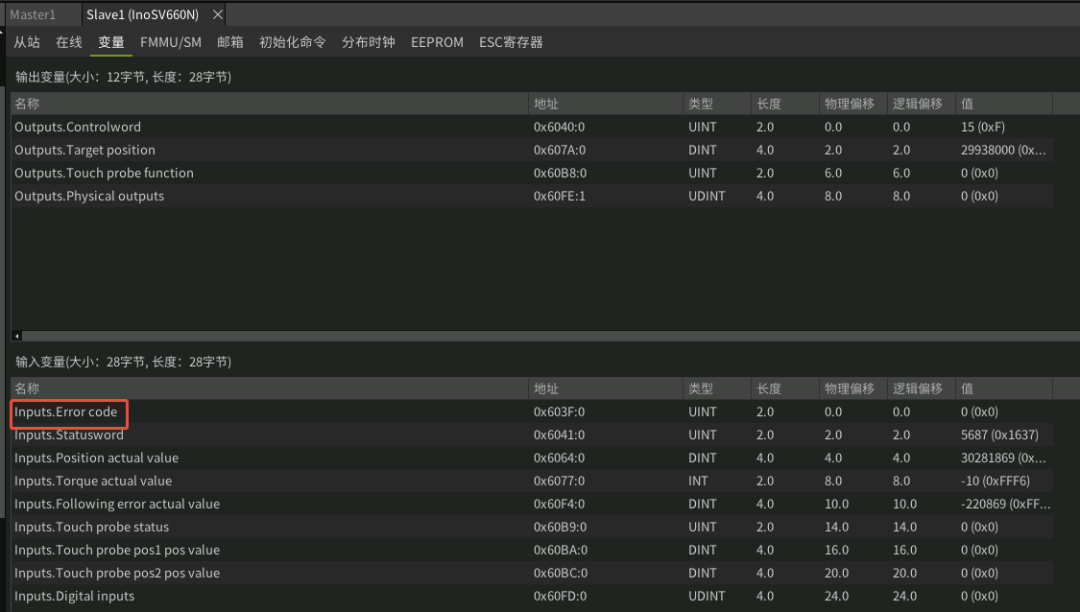1080x612 pixels.
Task: Select the Outputs.Physical outputs row
Action: click(532, 196)
